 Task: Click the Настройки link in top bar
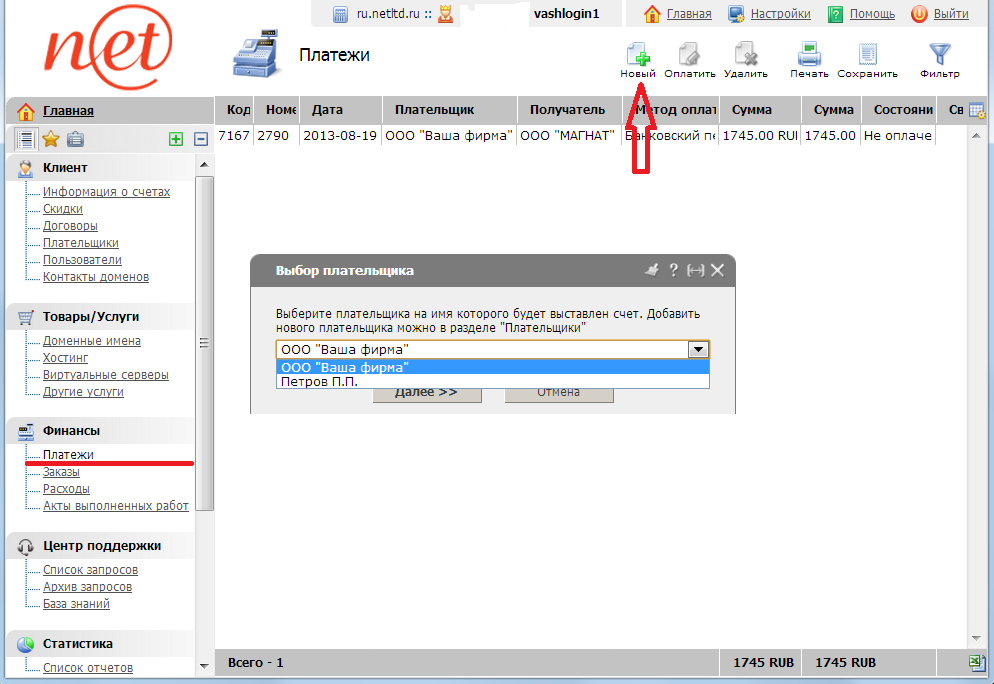click(780, 14)
